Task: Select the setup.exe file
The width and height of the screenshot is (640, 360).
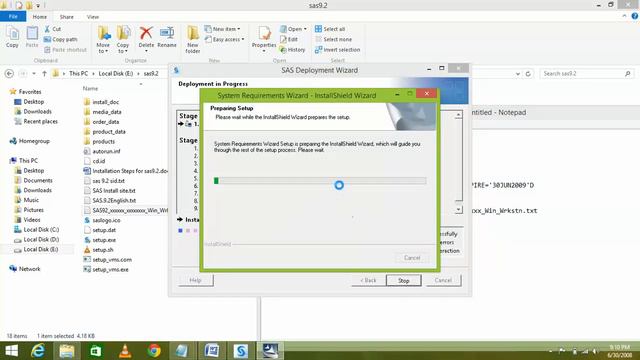Action: click(100, 240)
